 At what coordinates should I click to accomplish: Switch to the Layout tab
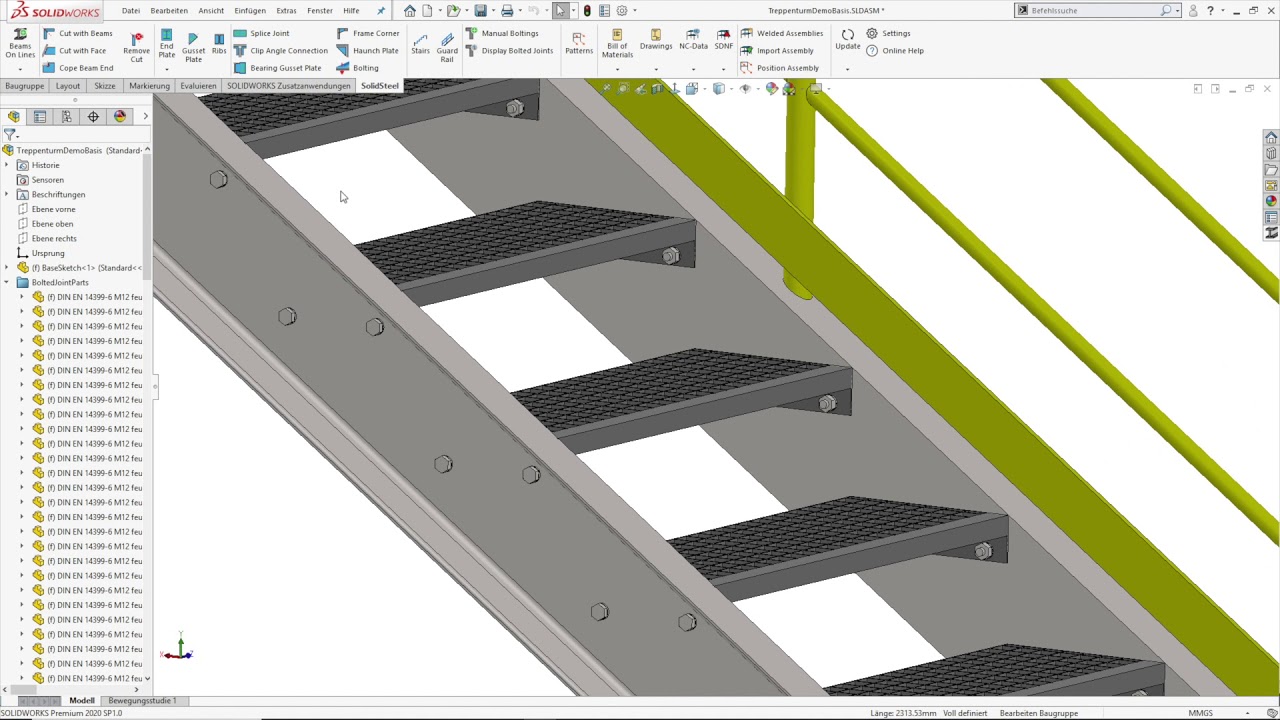68,86
